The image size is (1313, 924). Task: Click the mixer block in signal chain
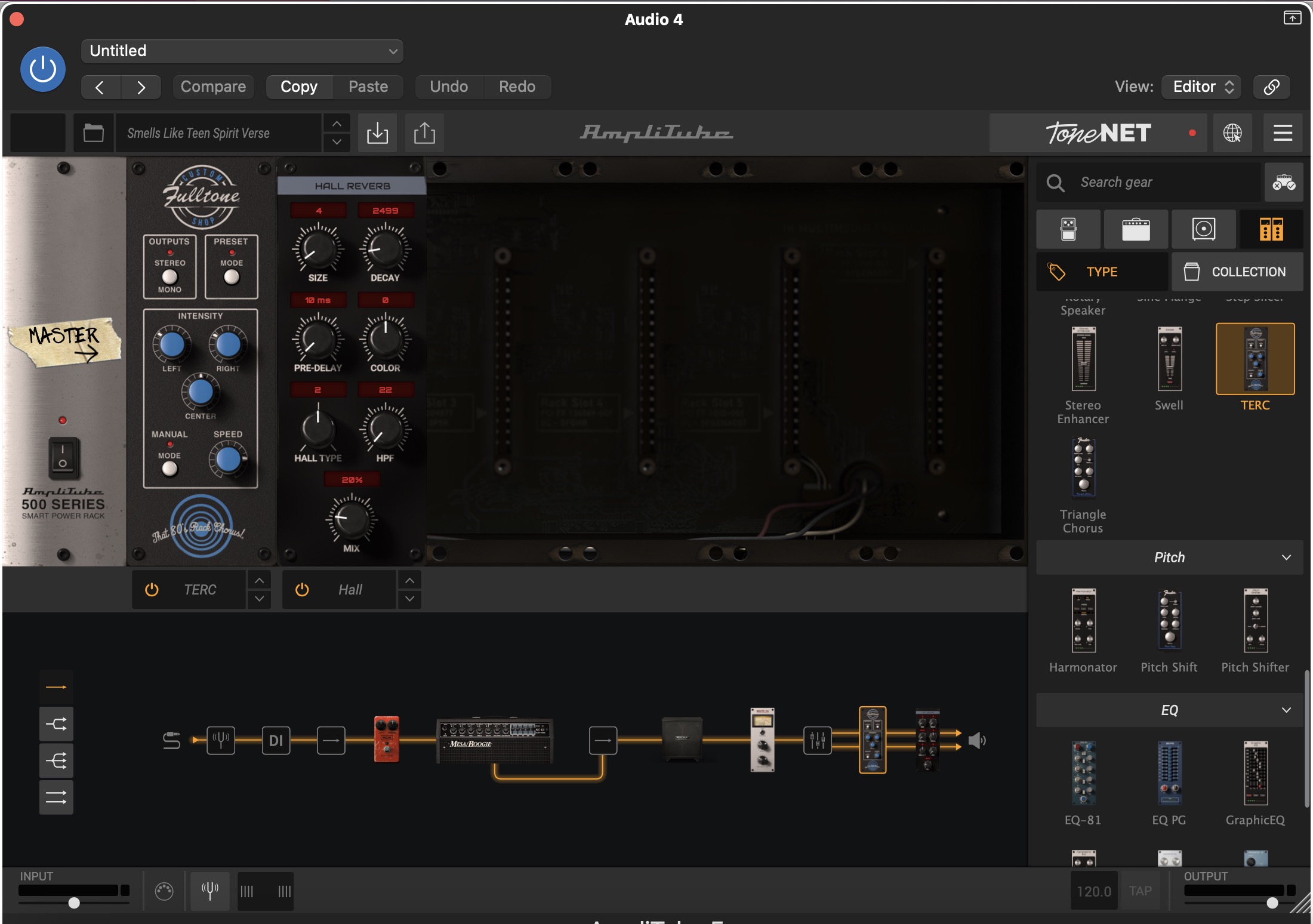point(817,741)
